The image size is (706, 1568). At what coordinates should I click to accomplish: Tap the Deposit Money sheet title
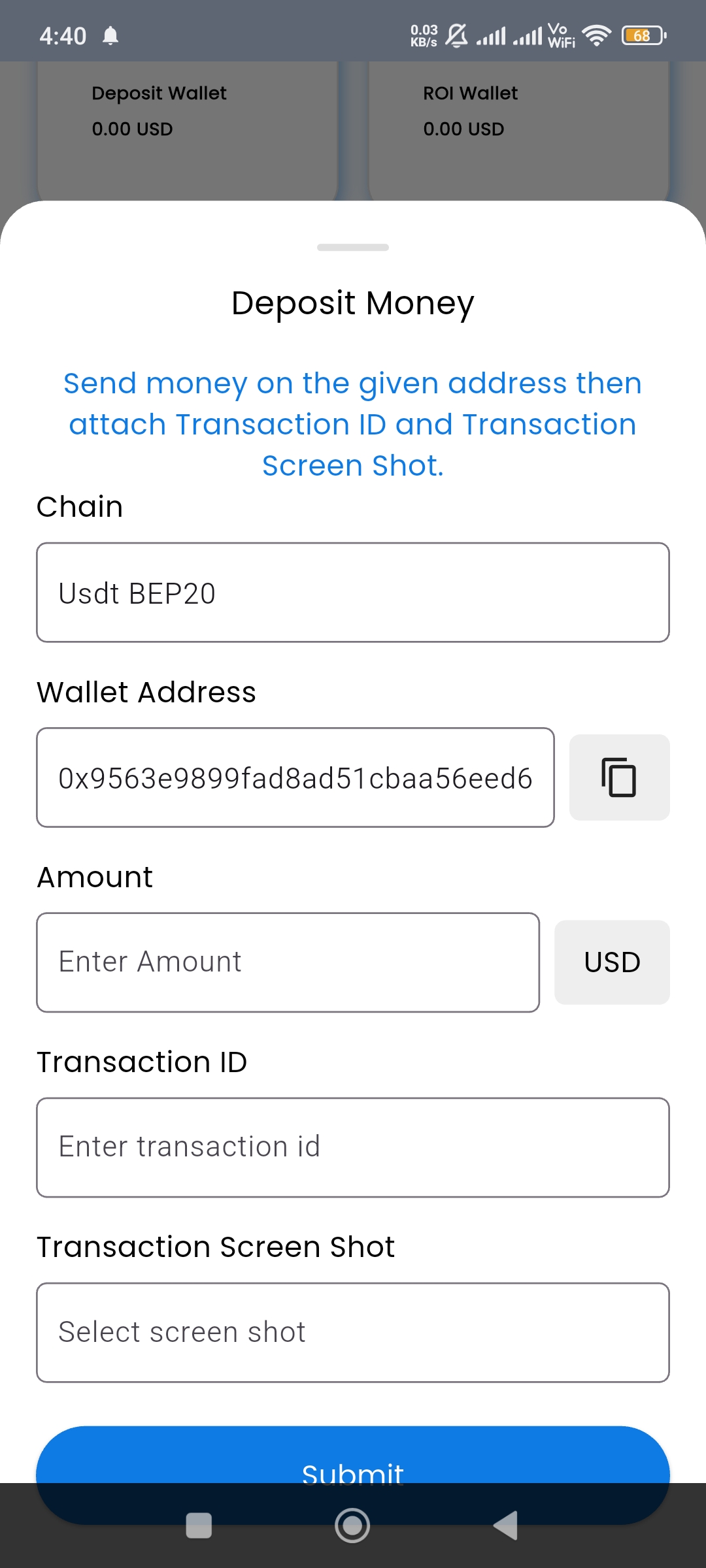click(353, 303)
